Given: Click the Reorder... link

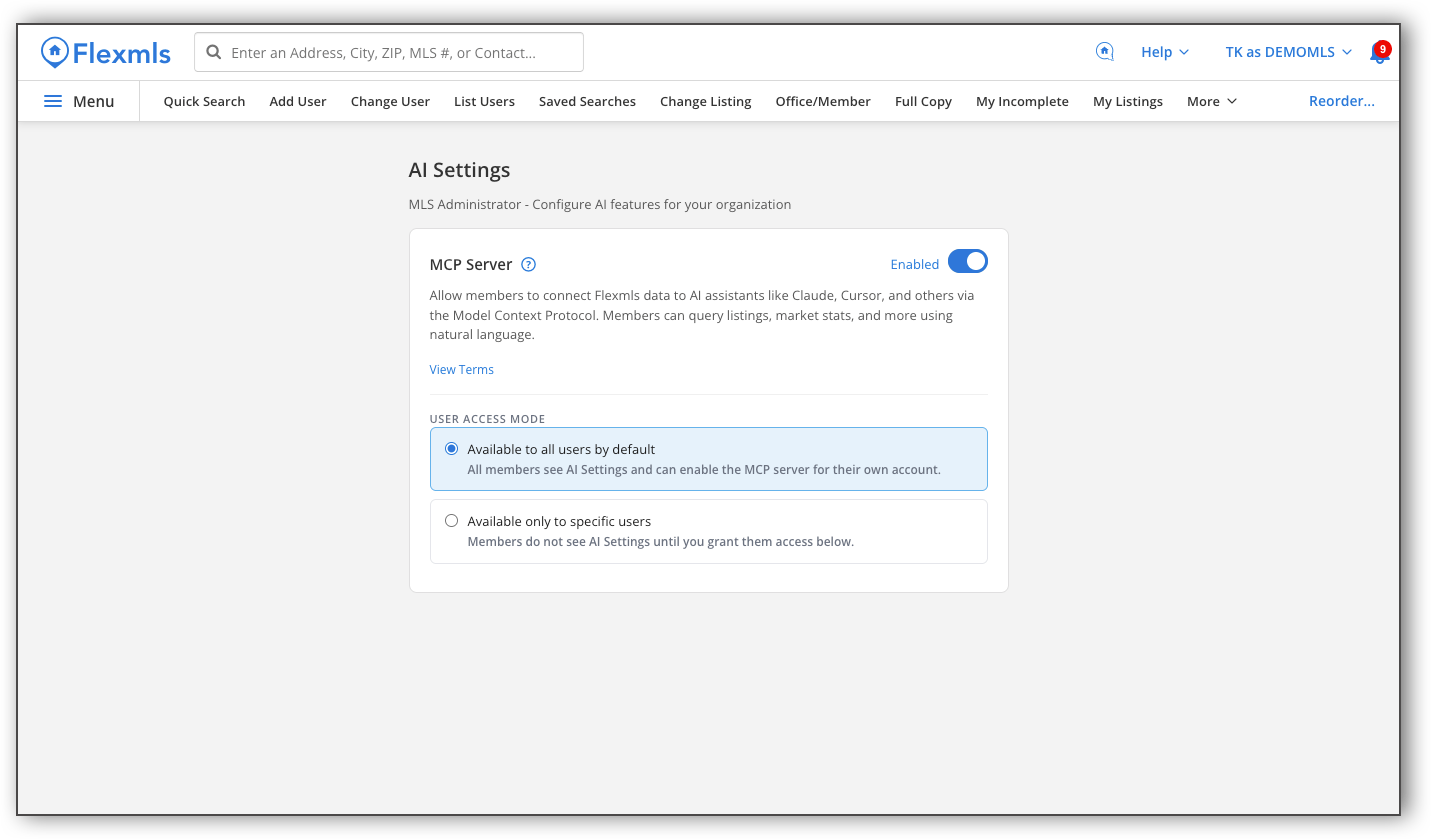Looking at the screenshot, I should click(x=1342, y=101).
